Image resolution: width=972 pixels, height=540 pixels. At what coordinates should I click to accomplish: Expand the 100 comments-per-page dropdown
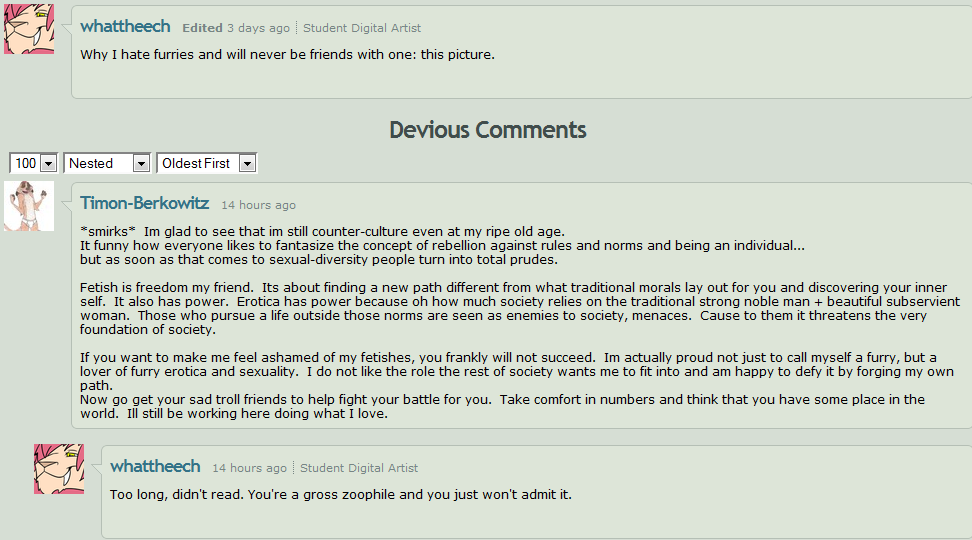33,163
